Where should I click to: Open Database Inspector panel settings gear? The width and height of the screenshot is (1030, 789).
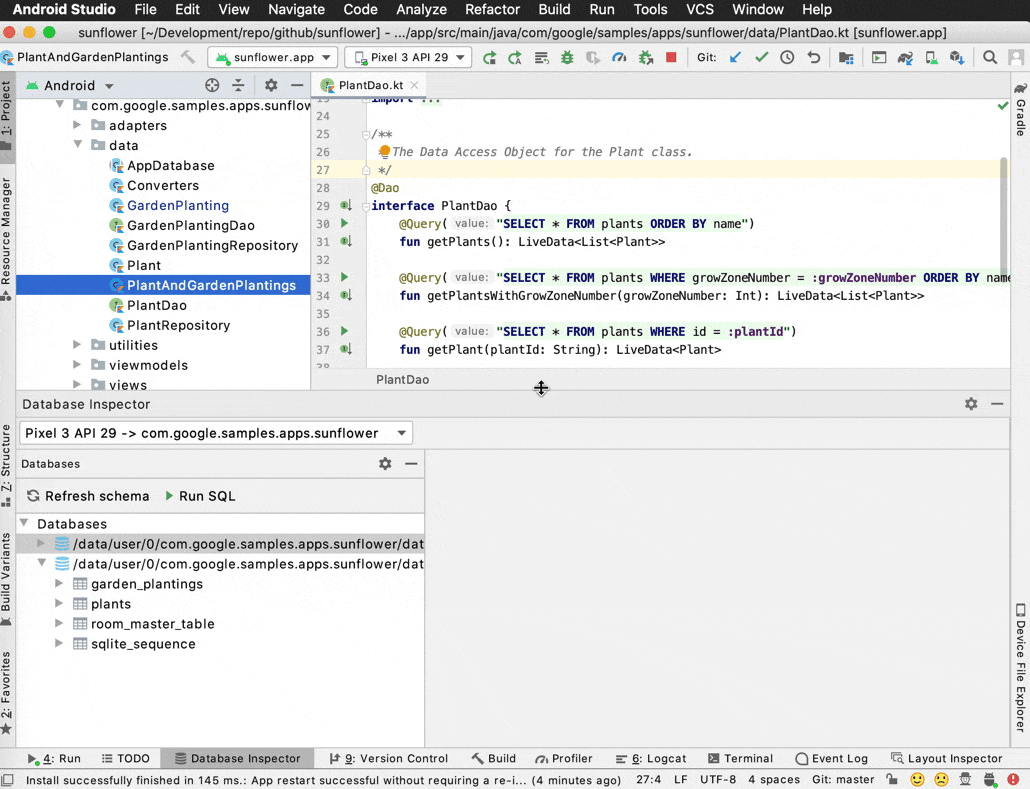pyautogui.click(x=970, y=404)
